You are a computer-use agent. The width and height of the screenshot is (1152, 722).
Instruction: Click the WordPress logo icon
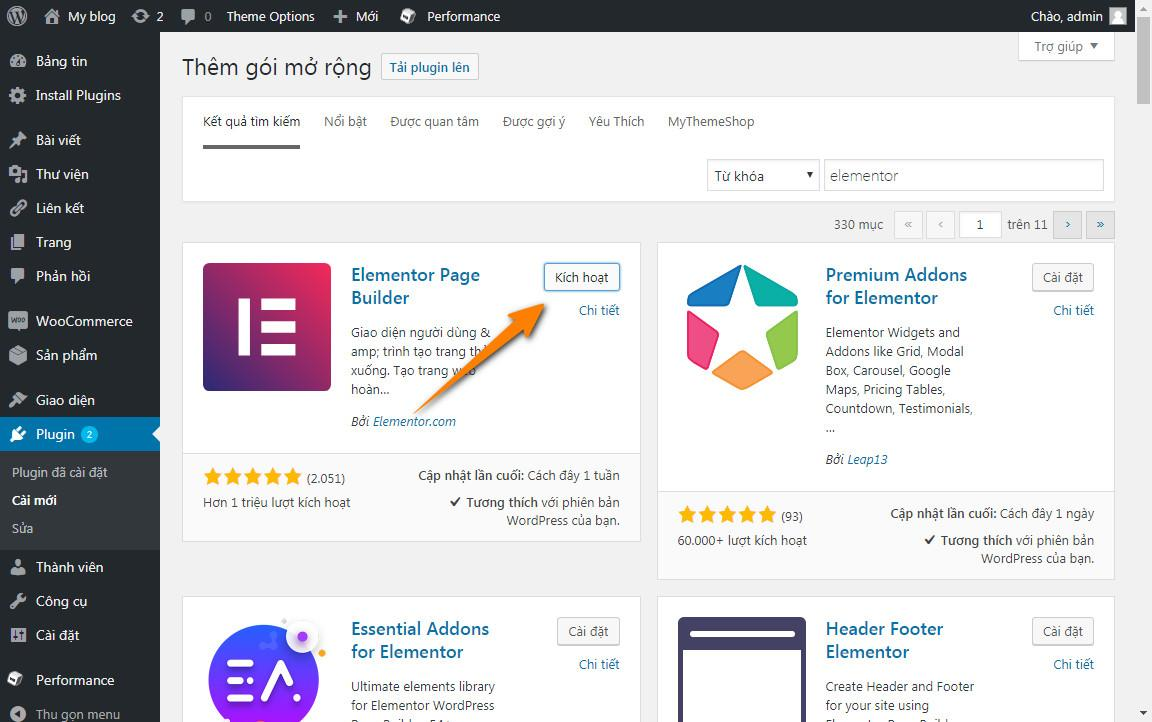(17, 15)
